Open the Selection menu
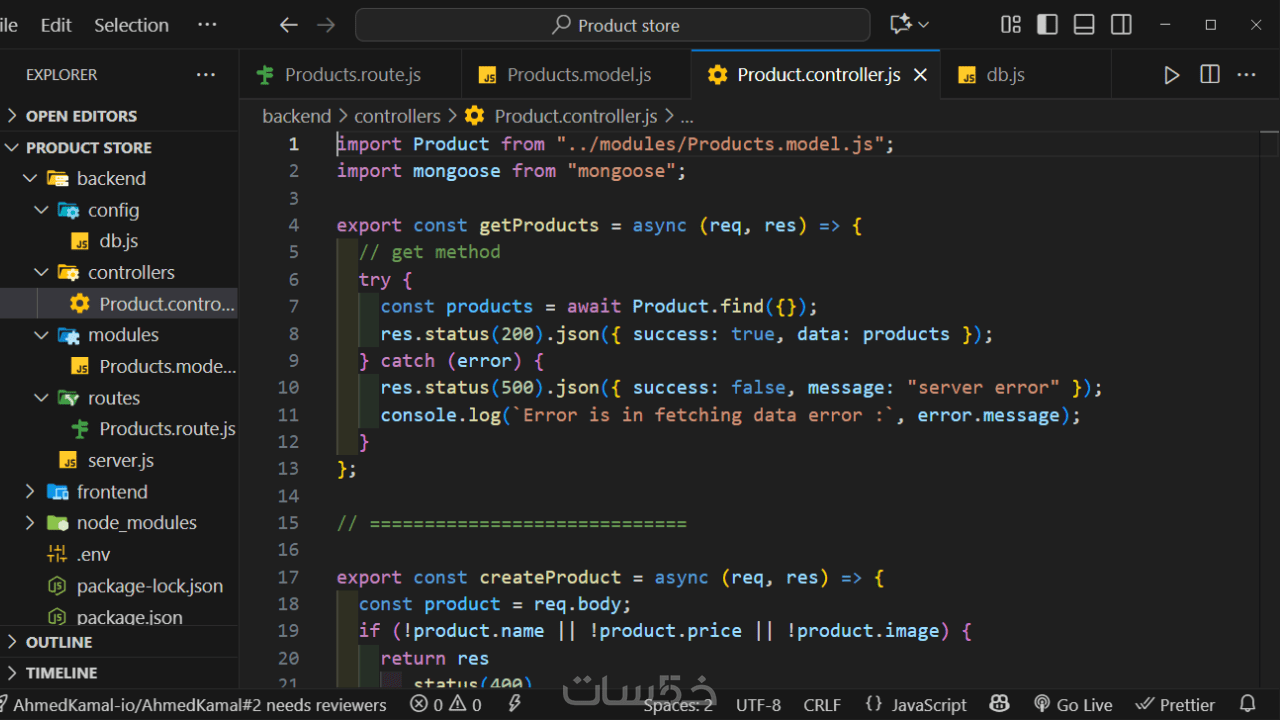Image resolution: width=1280 pixels, height=720 pixels. click(131, 25)
